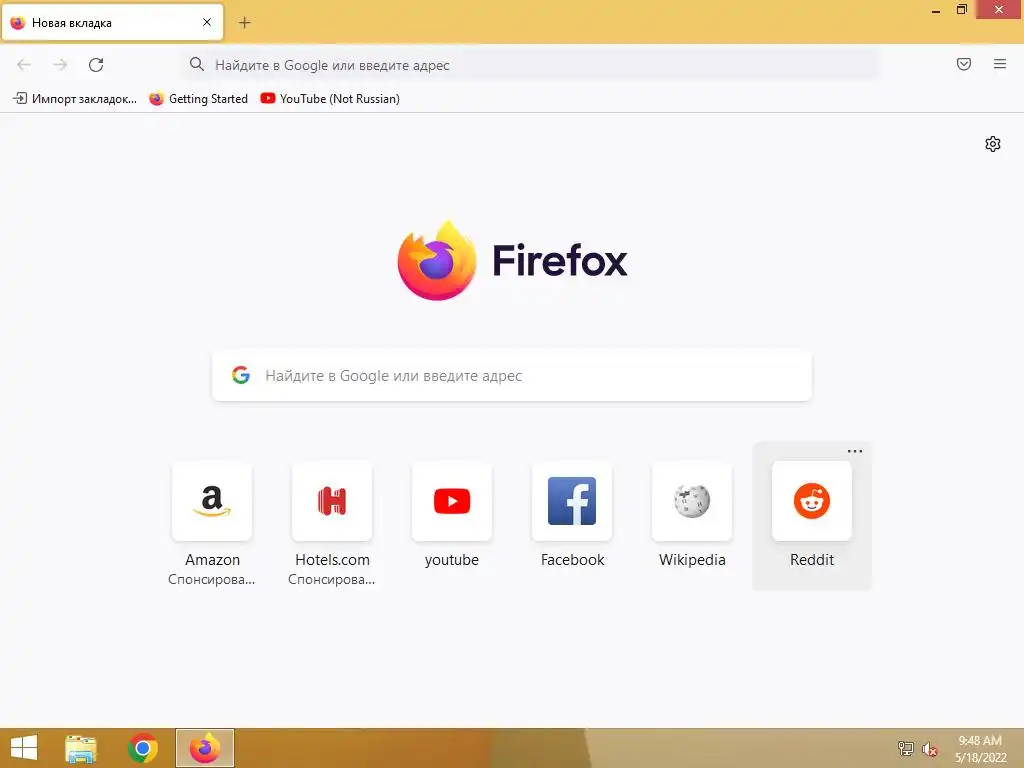Viewport: 1024px width, 768px height.
Task: Open File Explorer from the taskbar
Action: coord(81,748)
